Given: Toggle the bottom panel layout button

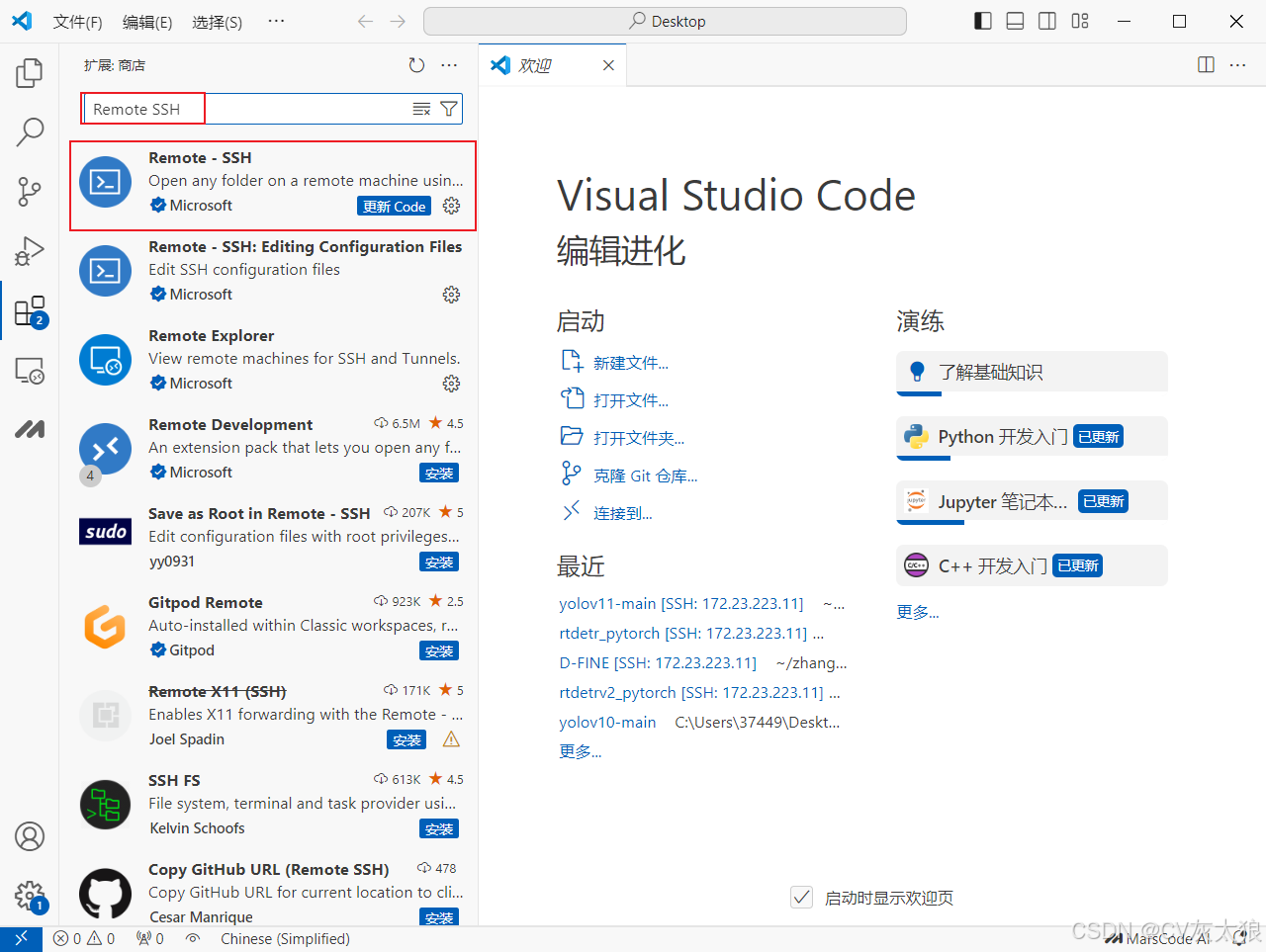Looking at the screenshot, I should [x=1015, y=21].
